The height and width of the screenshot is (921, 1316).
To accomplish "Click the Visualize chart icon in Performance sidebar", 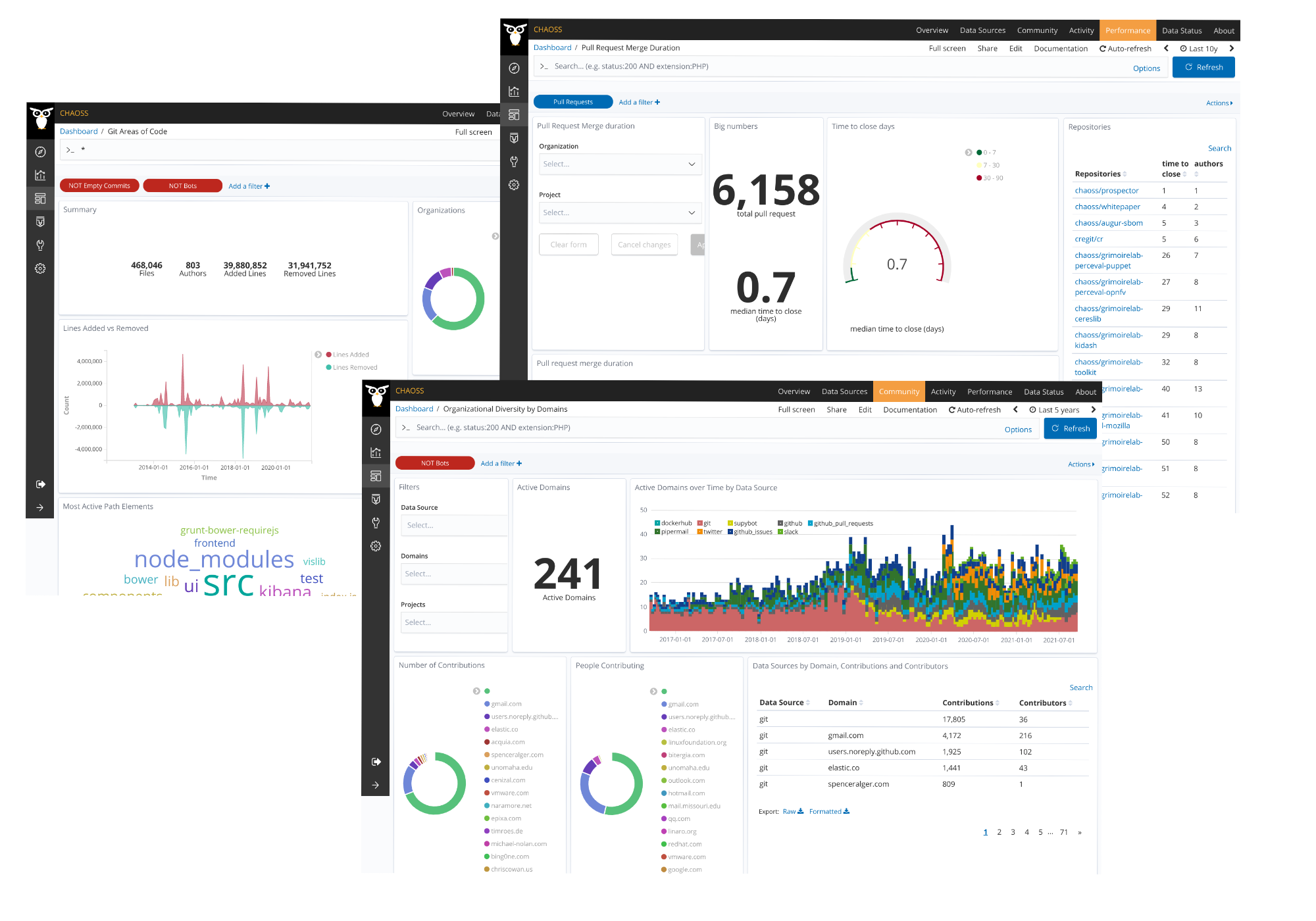I will (x=514, y=91).
